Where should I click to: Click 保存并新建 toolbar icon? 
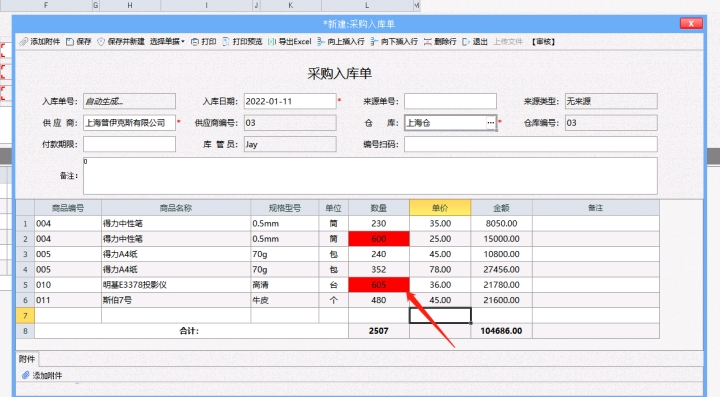pos(101,42)
